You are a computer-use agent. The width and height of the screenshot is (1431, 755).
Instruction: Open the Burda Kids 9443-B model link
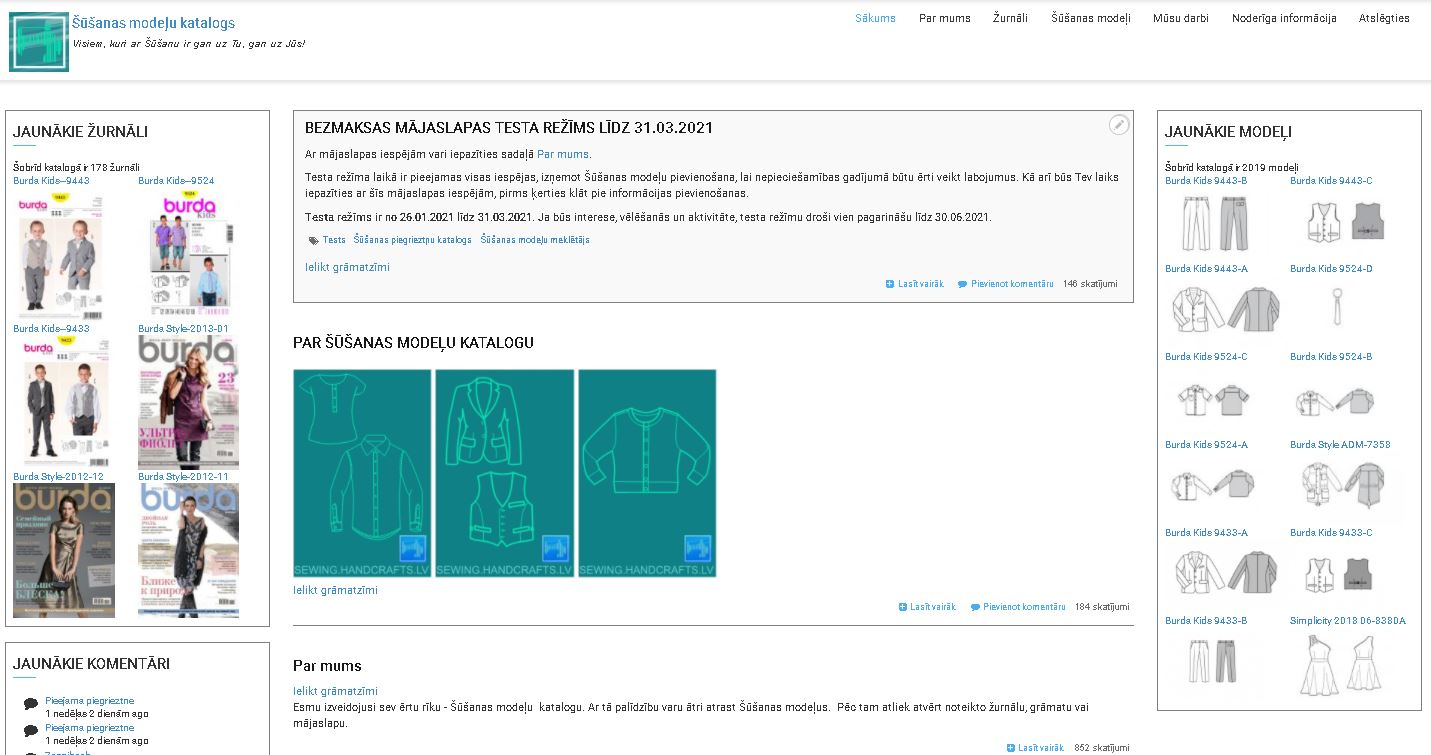1206,181
